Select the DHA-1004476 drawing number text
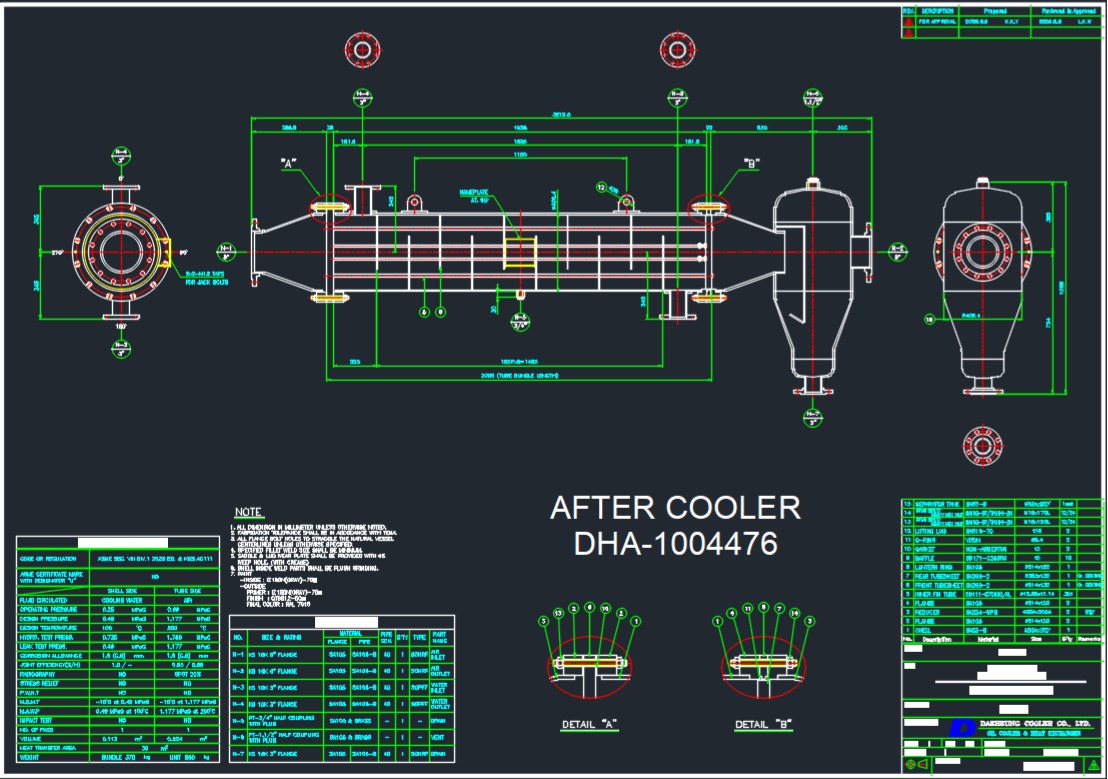The width and height of the screenshot is (1108, 779). [x=676, y=543]
